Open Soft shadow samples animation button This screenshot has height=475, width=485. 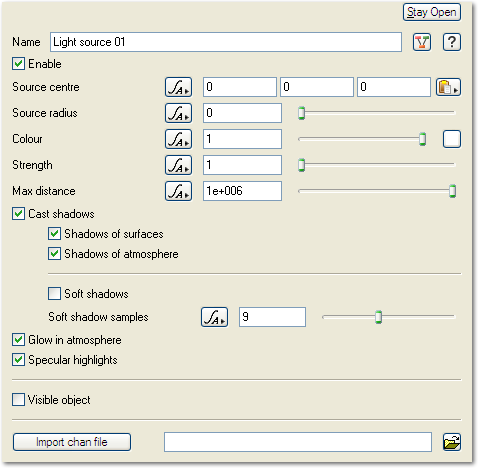(x=214, y=317)
